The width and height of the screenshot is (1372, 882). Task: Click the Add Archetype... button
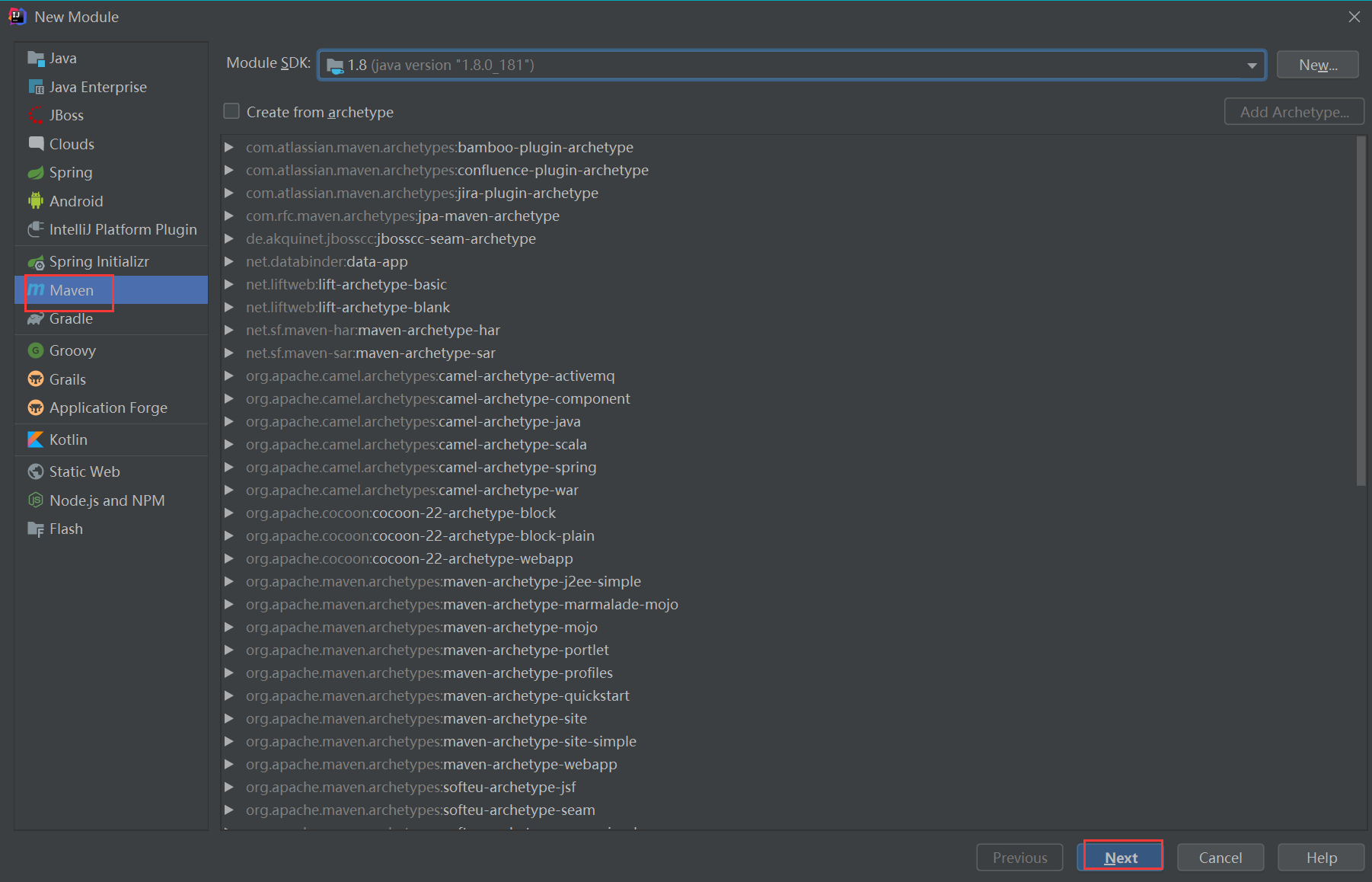point(1294,112)
